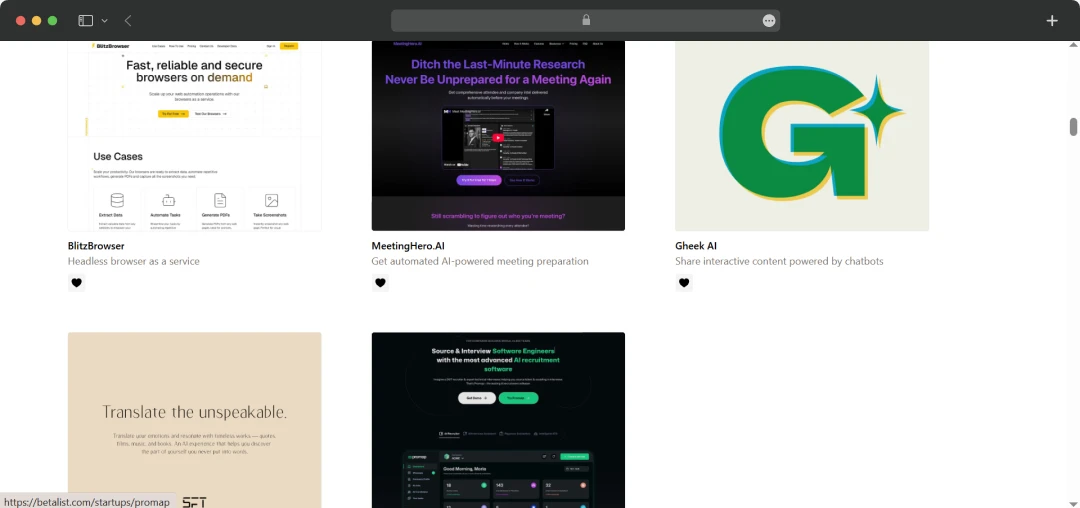Like Gheek AI with its heart icon
The image size is (1080, 508).
(684, 283)
